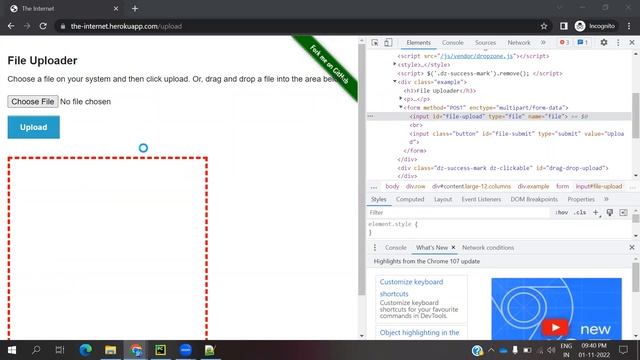Click the Incognito profile button
The image size is (640, 360).
click(595, 26)
